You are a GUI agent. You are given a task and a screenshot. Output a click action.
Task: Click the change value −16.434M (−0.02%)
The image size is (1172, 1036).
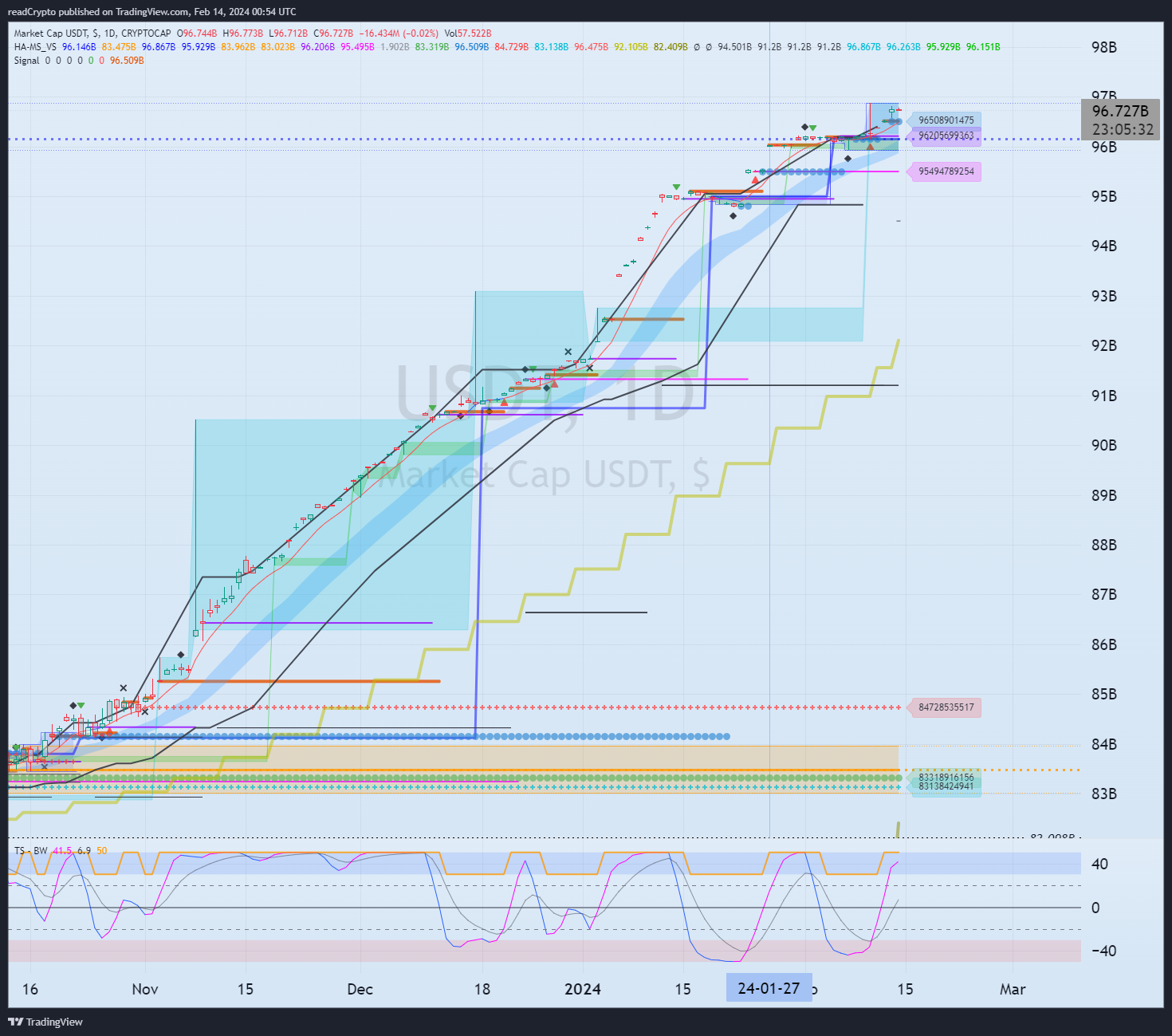(x=399, y=33)
